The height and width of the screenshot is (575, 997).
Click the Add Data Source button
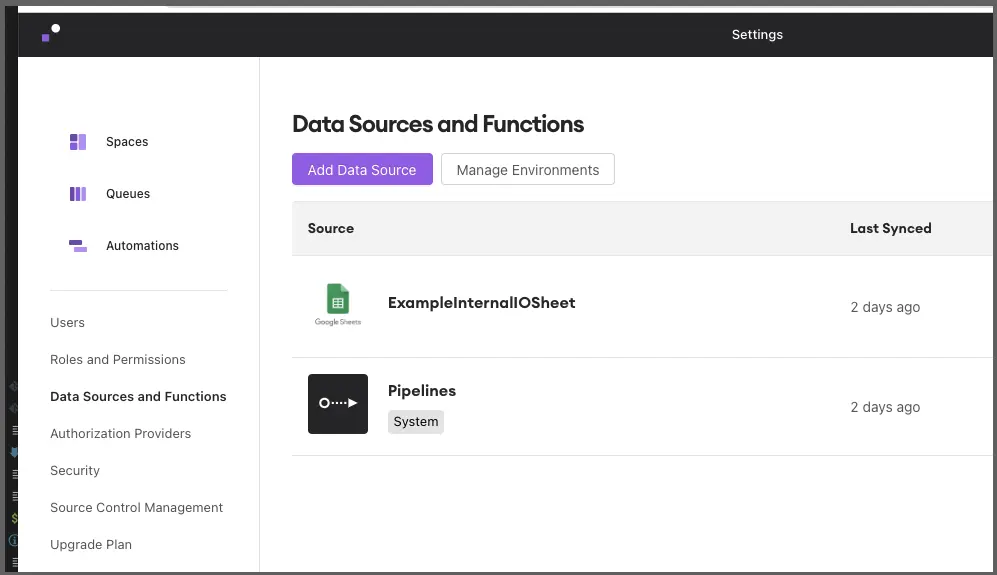362,170
